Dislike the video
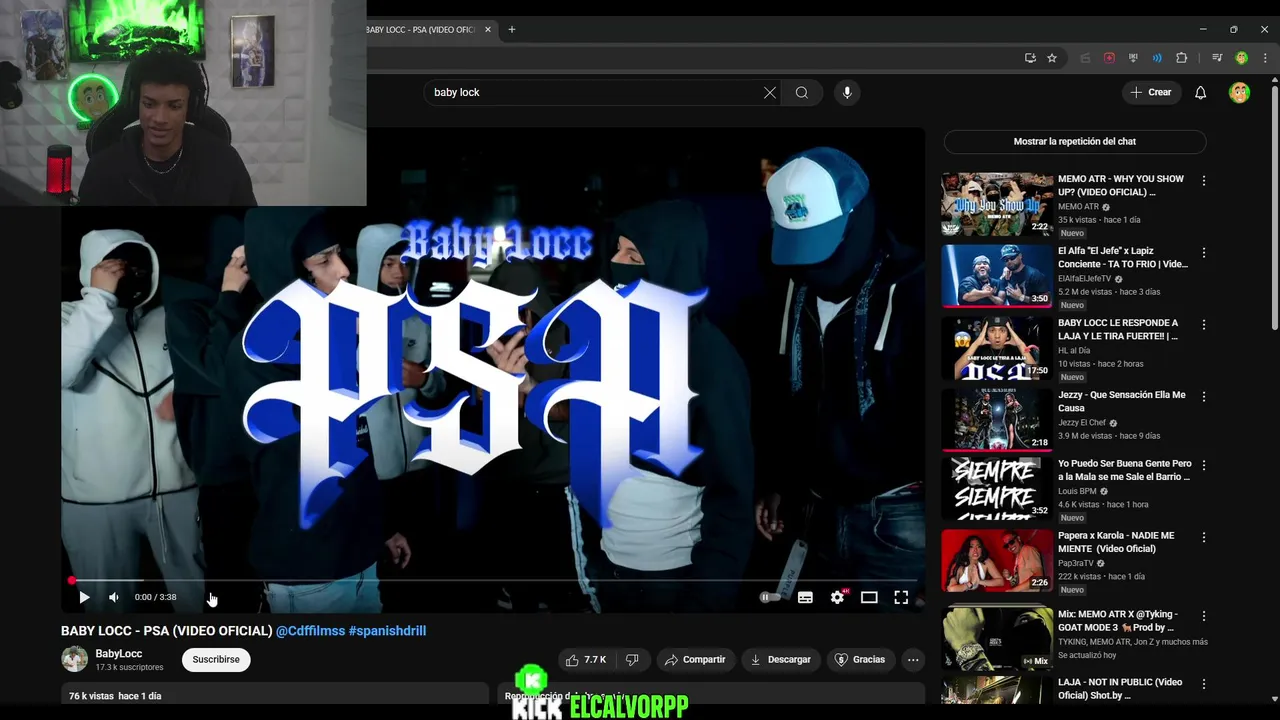1280x720 pixels. click(632, 660)
